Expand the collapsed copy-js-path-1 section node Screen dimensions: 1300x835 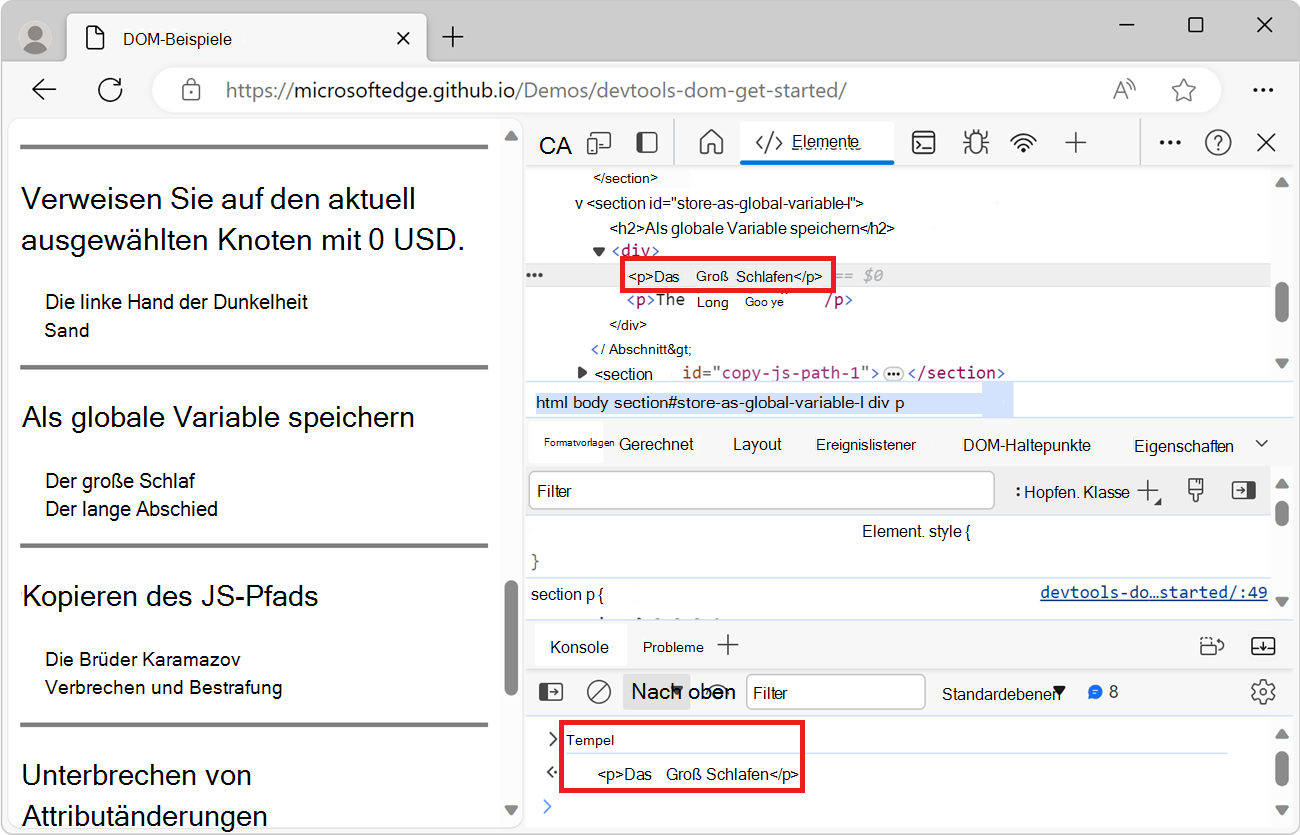point(583,373)
